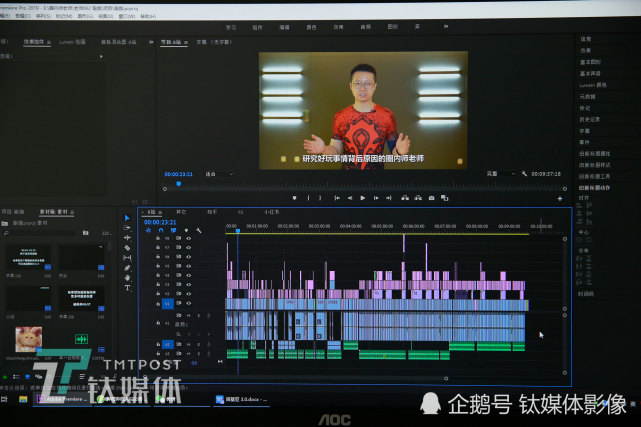The height and width of the screenshot is (427, 641).
Task: Switch to the 编辑 workspace tab
Action: tap(284, 27)
